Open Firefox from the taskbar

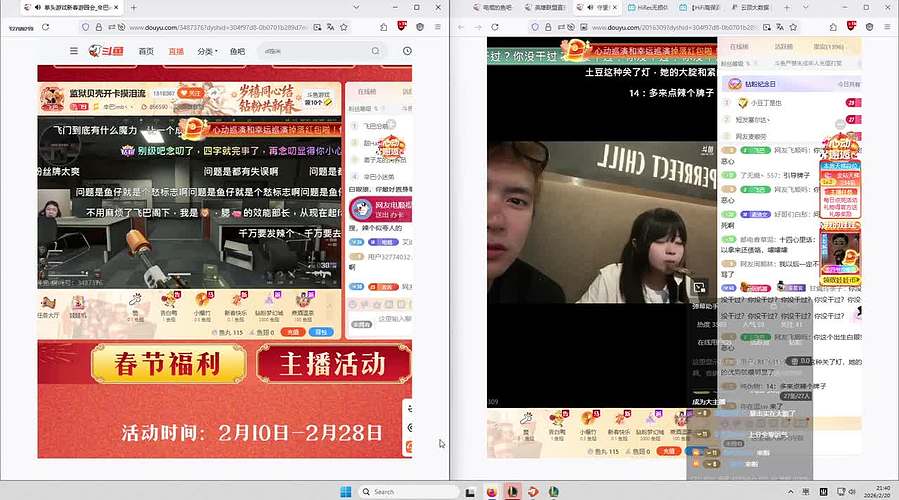coord(492,491)
